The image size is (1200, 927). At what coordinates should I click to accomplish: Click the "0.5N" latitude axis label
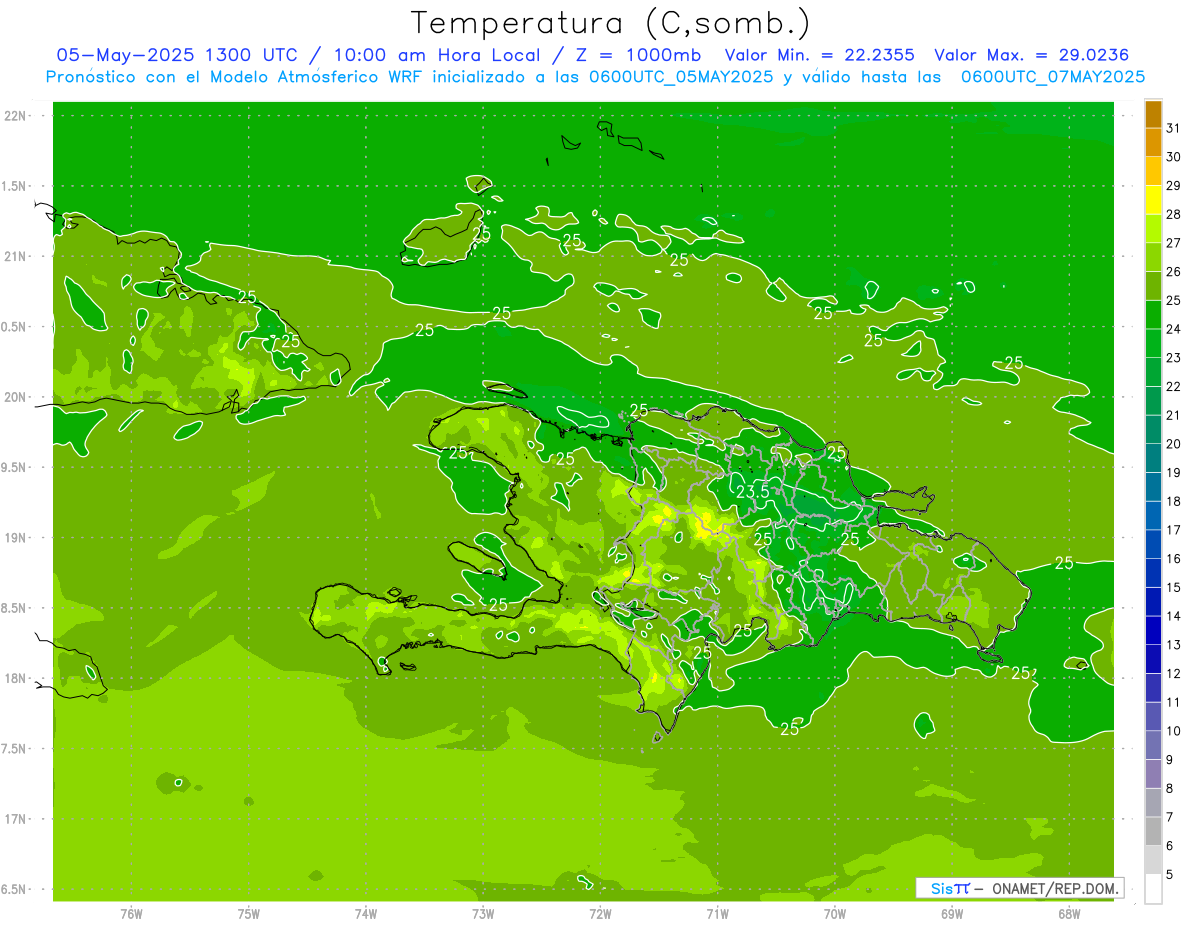coord(16,327)
